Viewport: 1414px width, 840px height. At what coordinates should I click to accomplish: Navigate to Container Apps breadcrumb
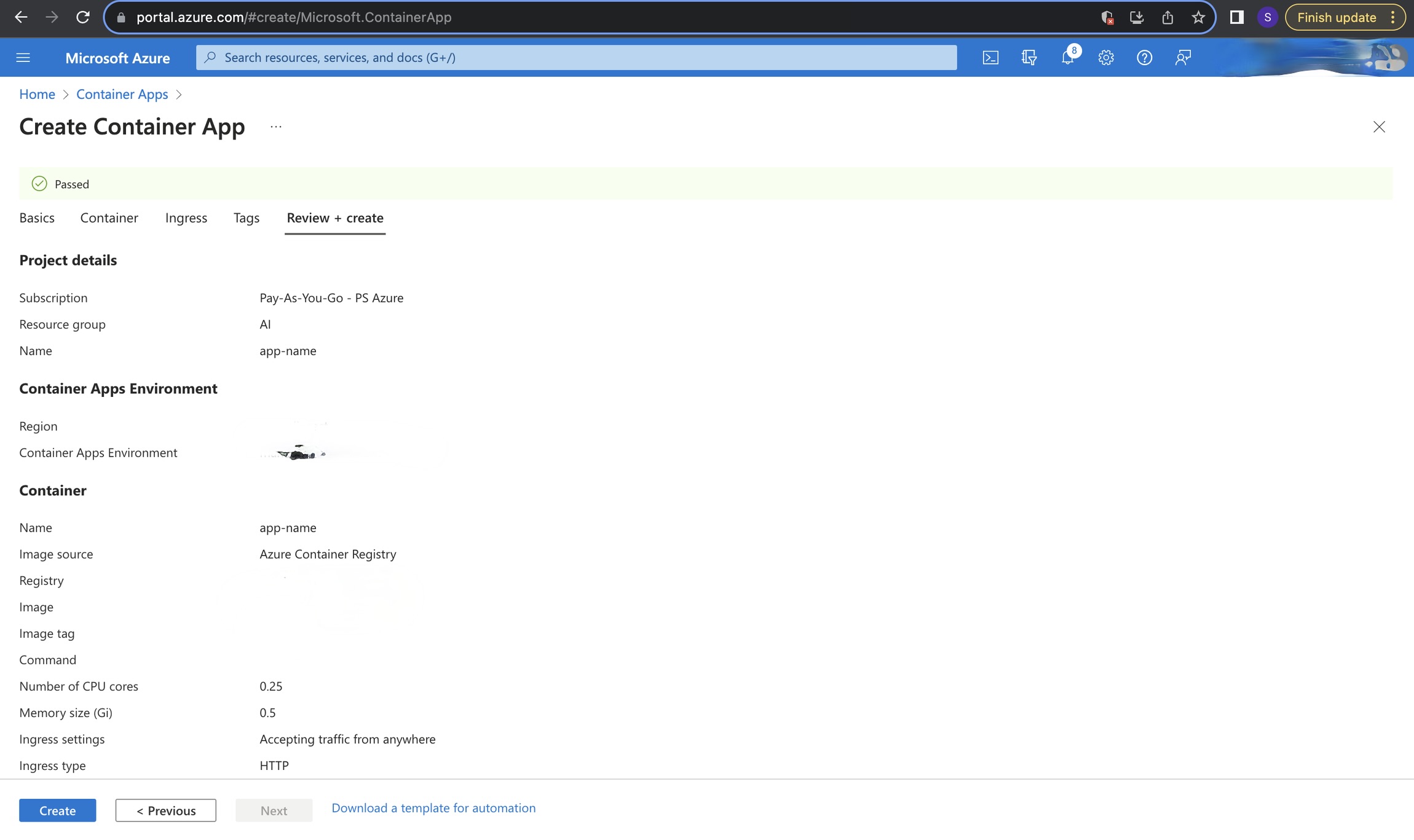click(122, 93)
